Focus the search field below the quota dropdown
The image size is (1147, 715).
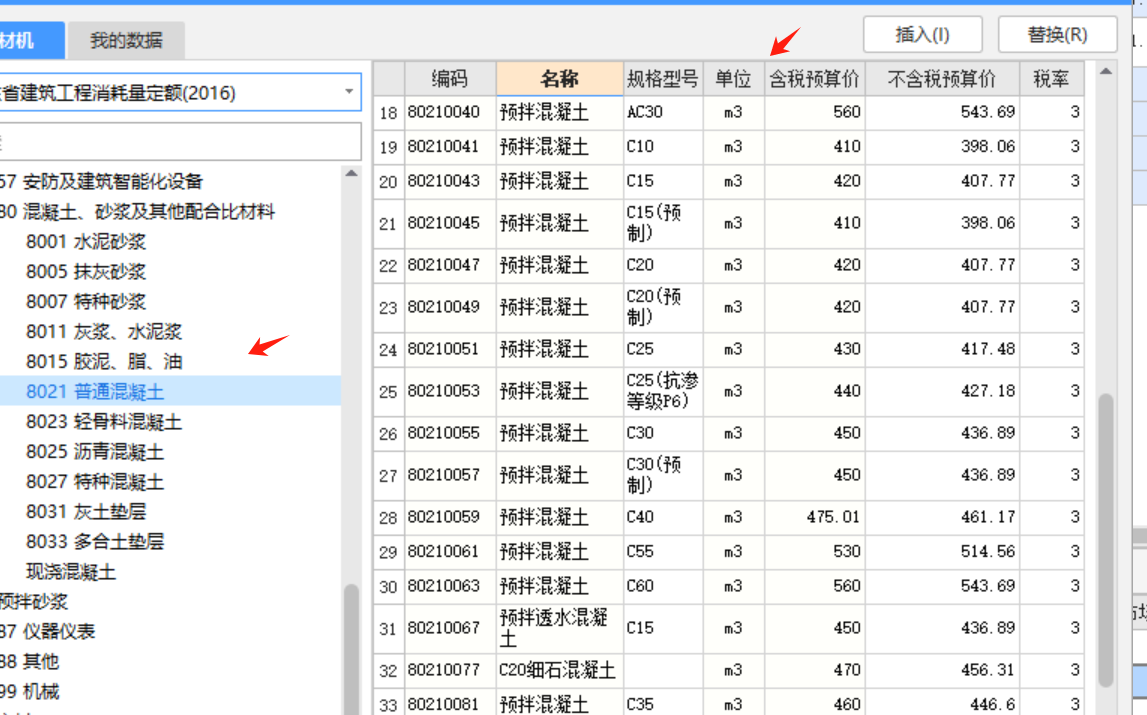[180, 141]
